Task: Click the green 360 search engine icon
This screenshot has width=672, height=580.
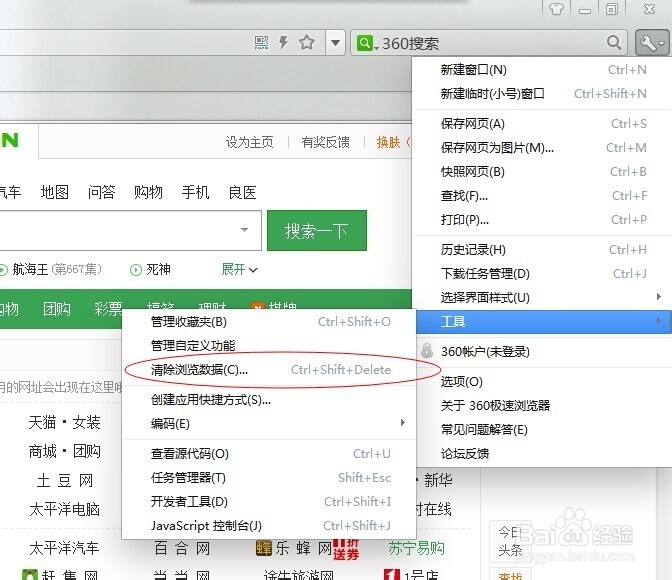Action: [x=365, y=43]
